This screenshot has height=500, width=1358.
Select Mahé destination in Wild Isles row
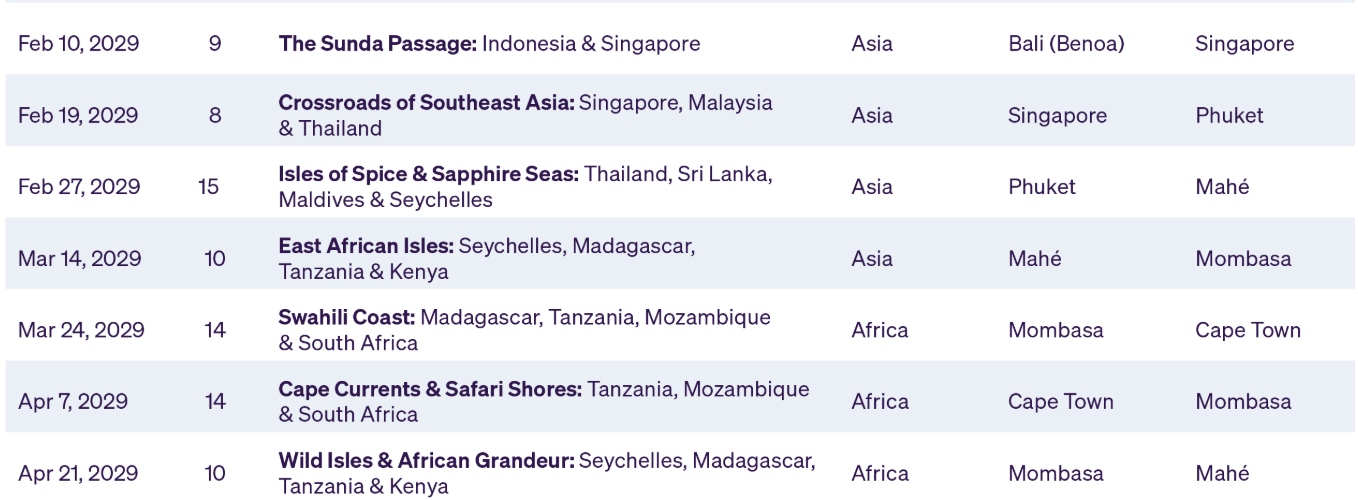[1222, 473]
